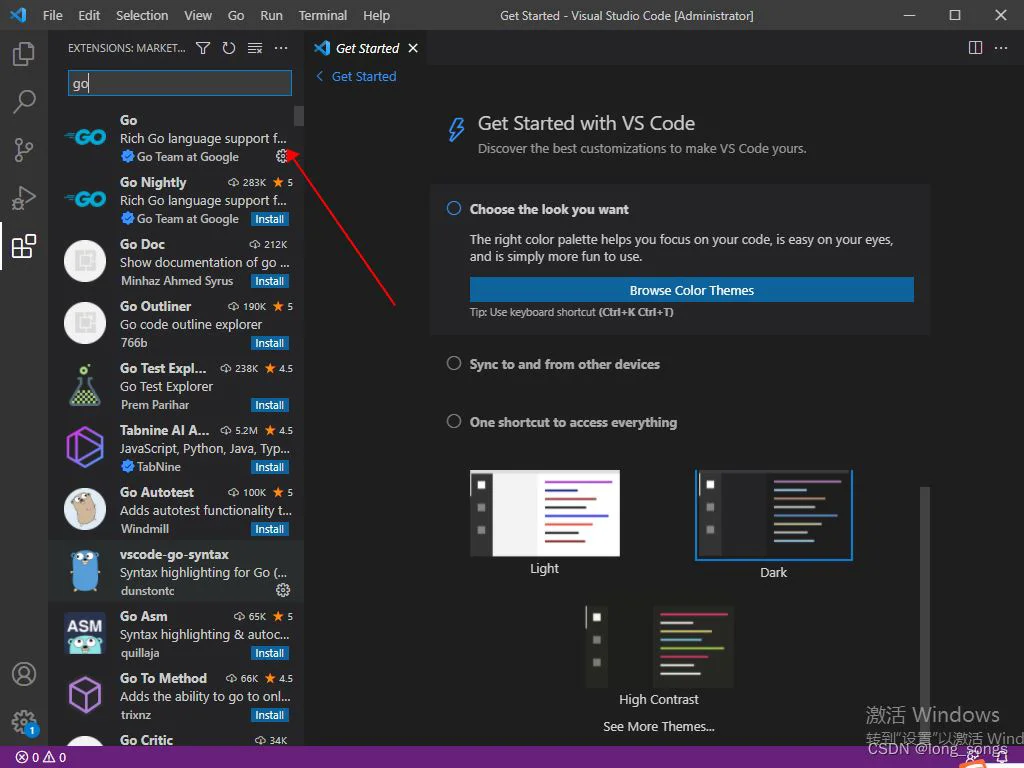The height and width of the screenshot is (768, 1024).
Task: Open manage gear for vscode-go-syntax
Action: (x=283, y=590)
